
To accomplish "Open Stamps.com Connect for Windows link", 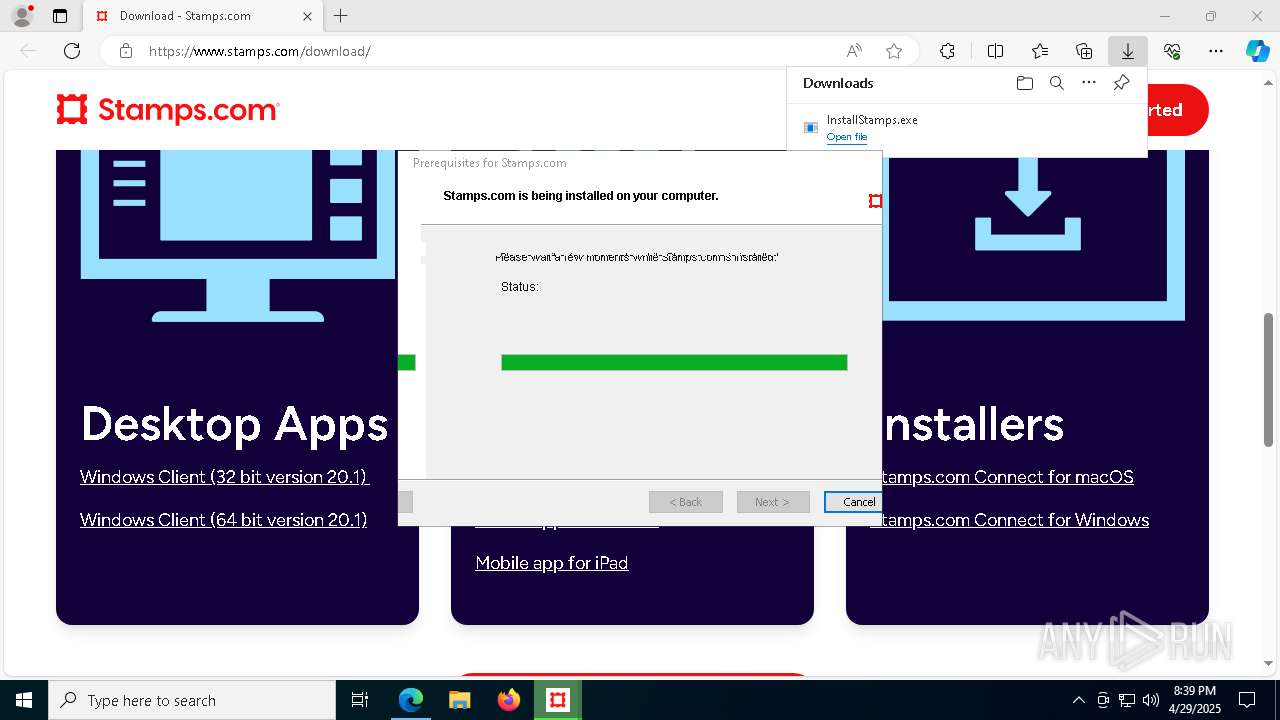I will point(1015,520).
